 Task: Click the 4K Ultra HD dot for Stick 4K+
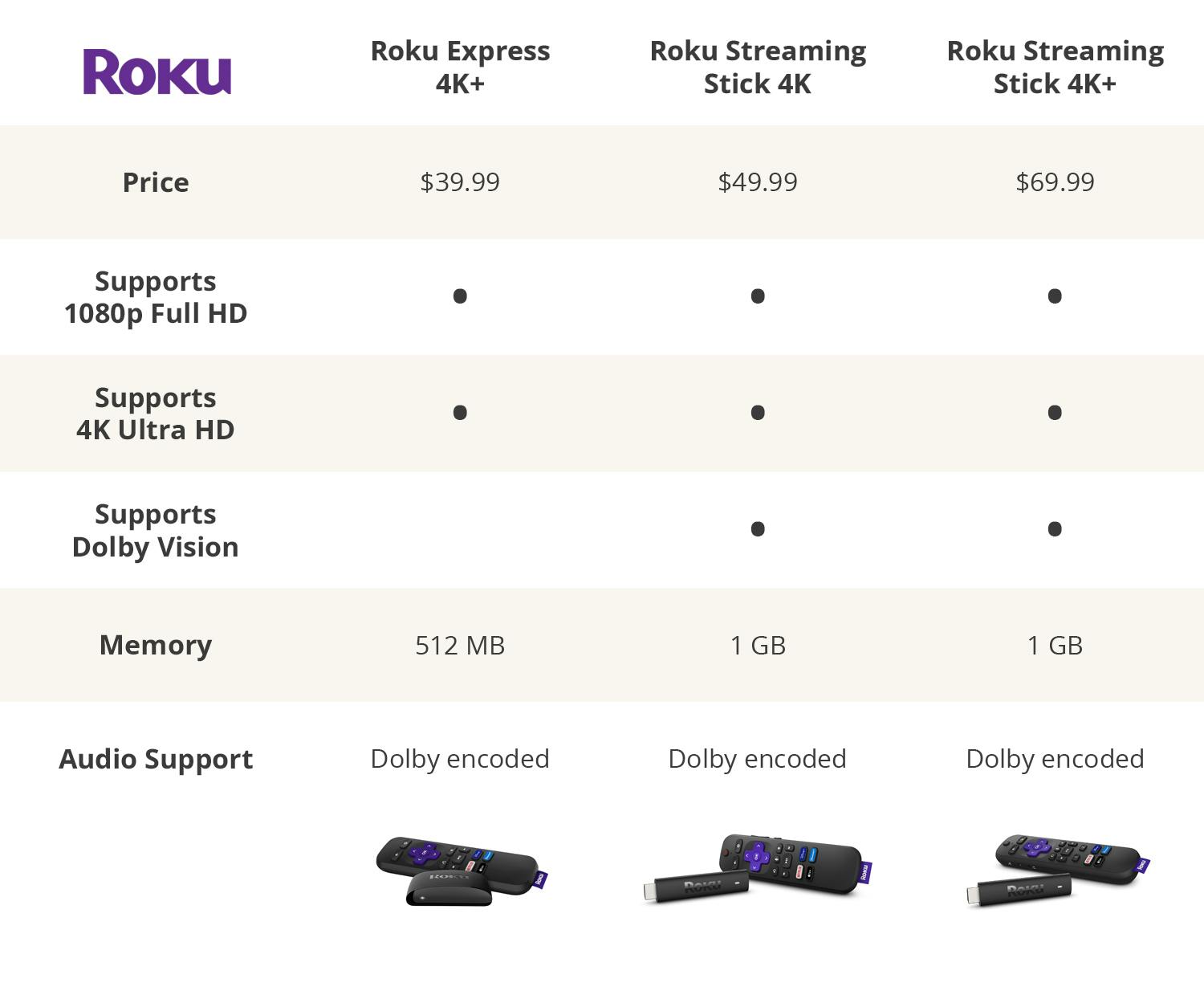[x=1055, y=413]
